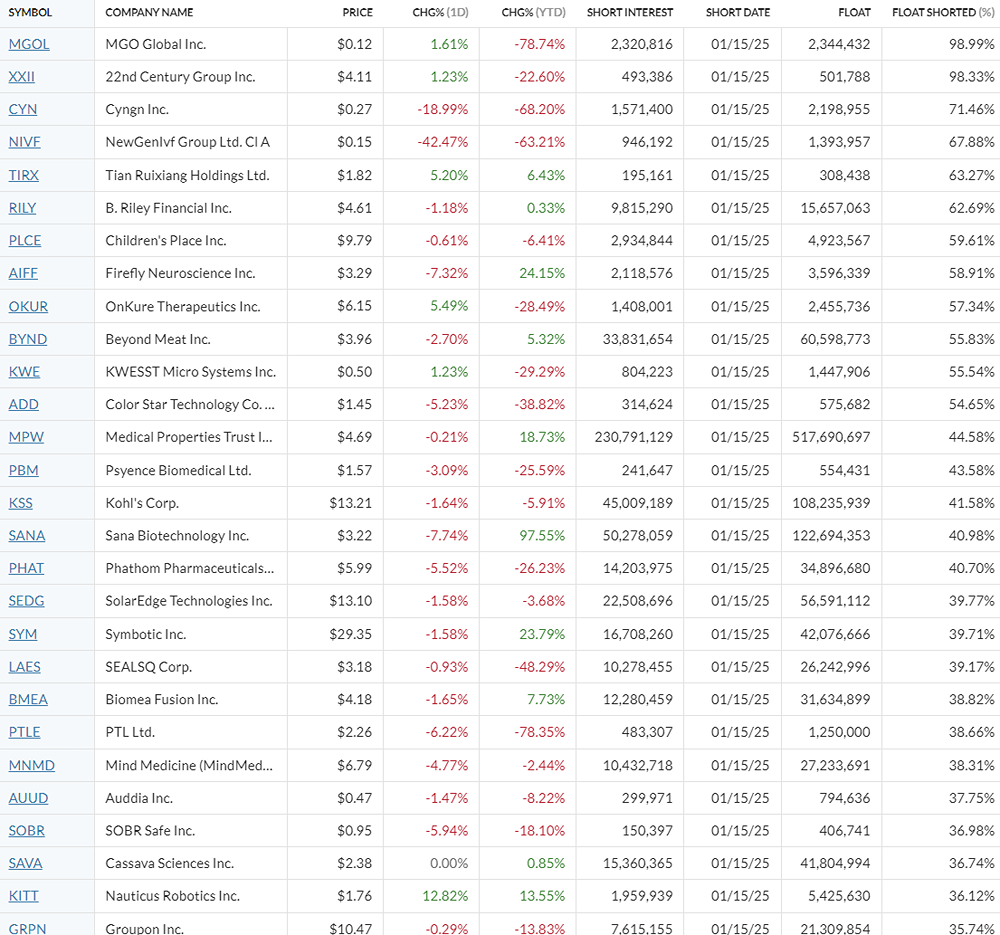The height and width of the screenshot is (935, 1000).
Task: Select the $29.35 Symbotic price
Action: (351, 634)
